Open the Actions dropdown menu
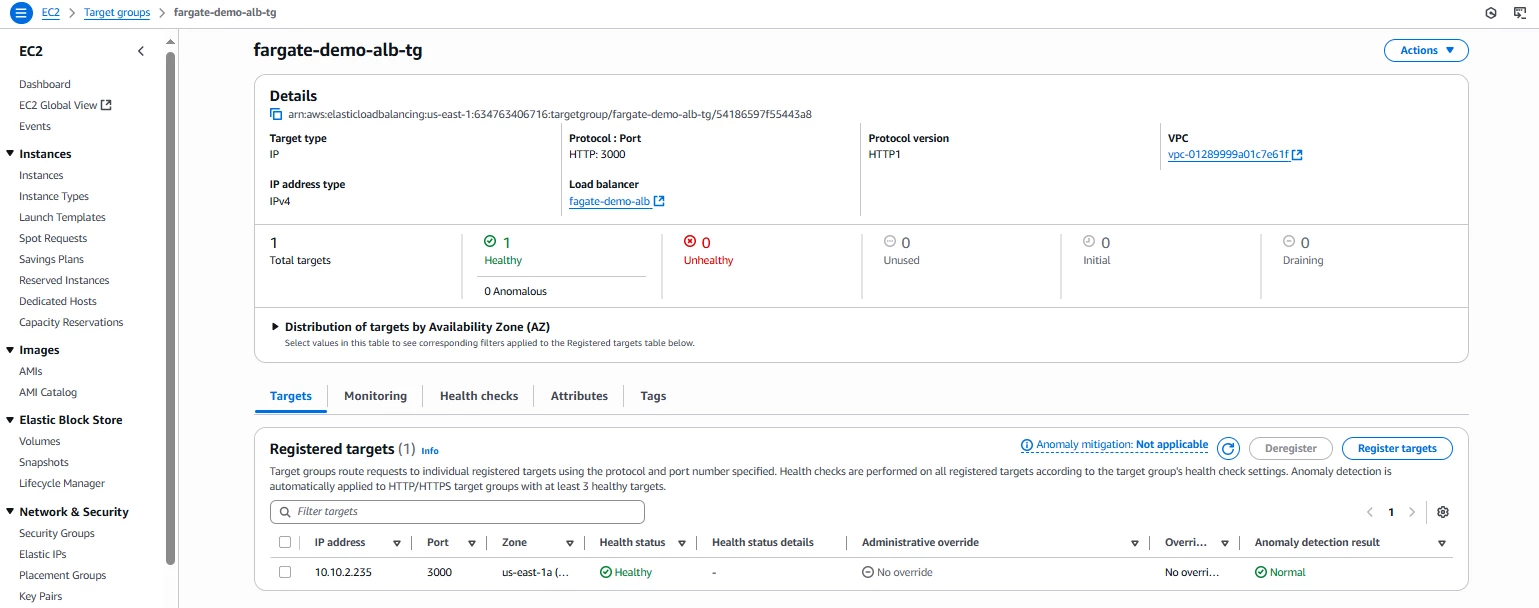 [1426, 50]
